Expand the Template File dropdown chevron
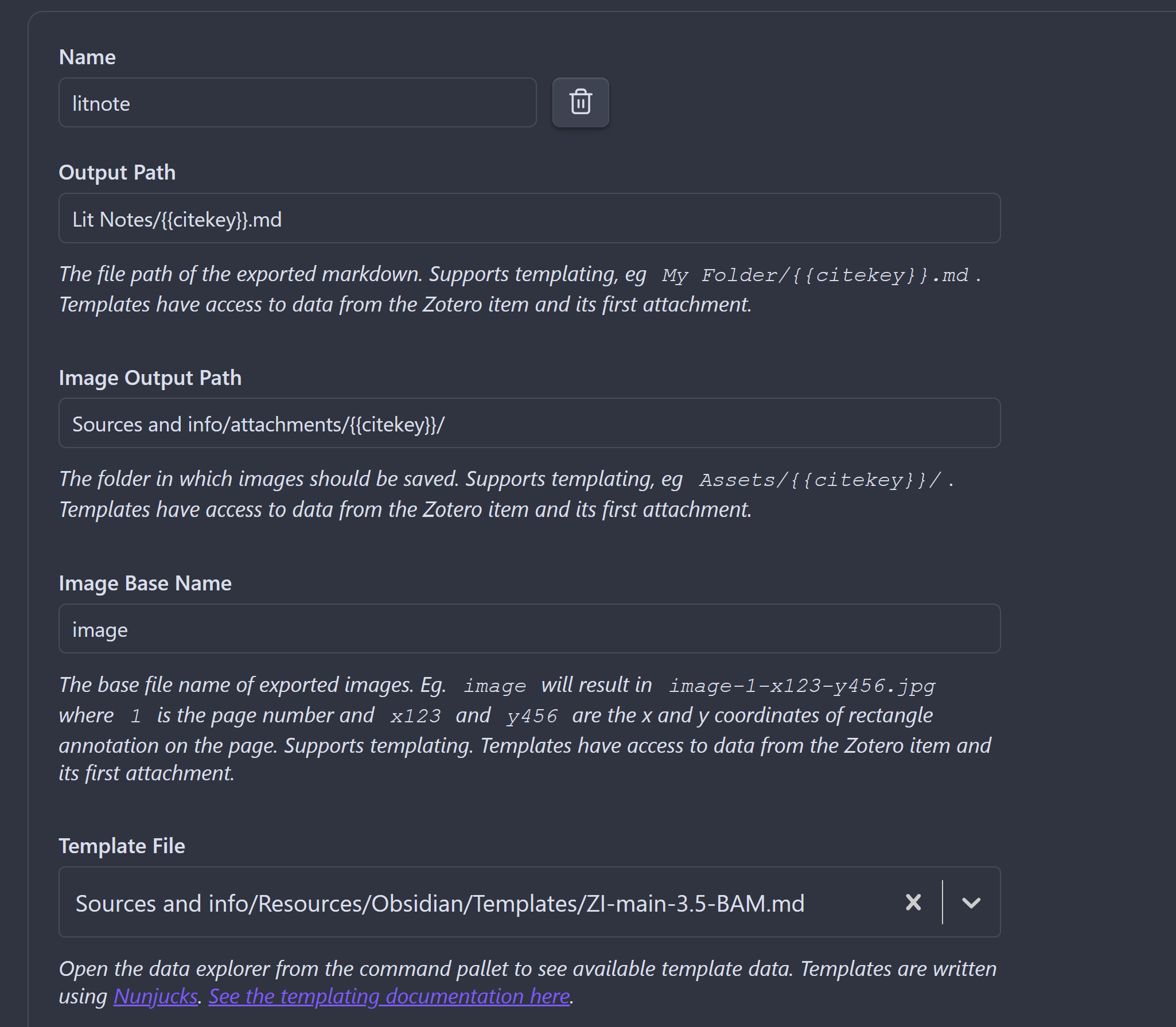1176x1027 pixels. (971, 902)
